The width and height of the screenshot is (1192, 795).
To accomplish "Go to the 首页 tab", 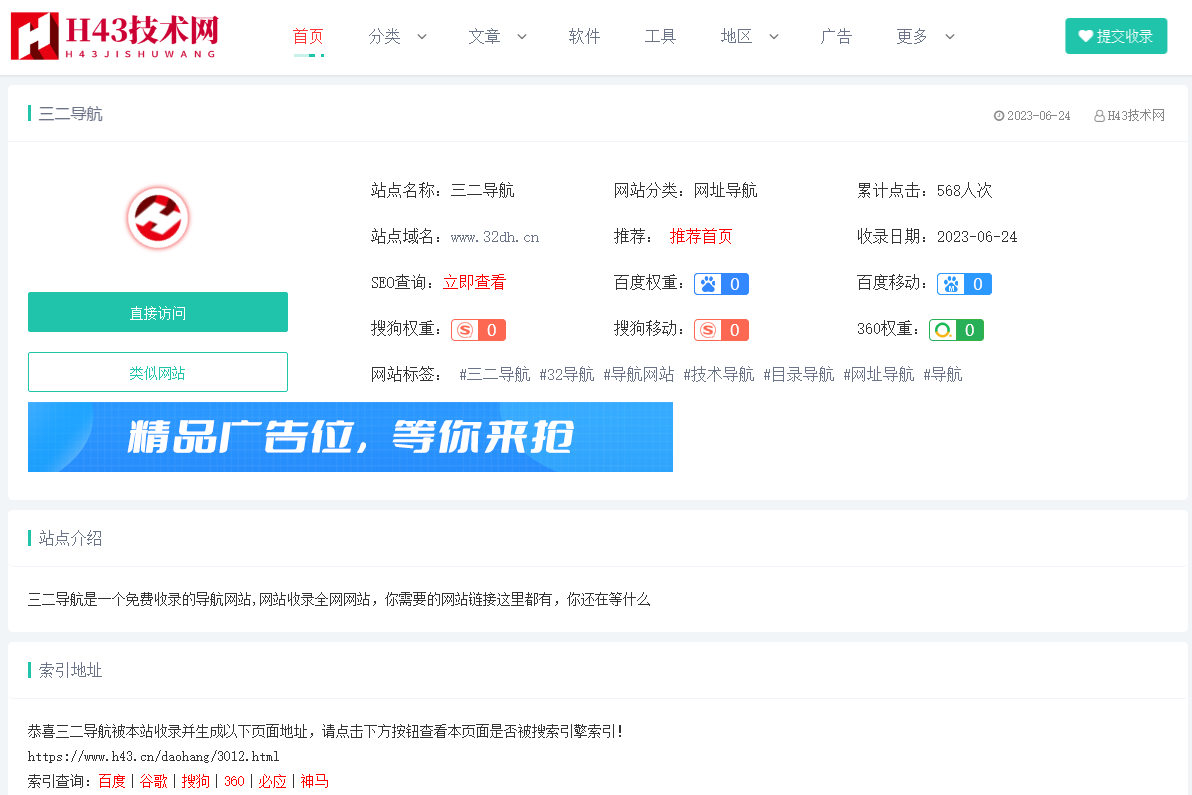I will pyautogui.click(x=308, y=37).
